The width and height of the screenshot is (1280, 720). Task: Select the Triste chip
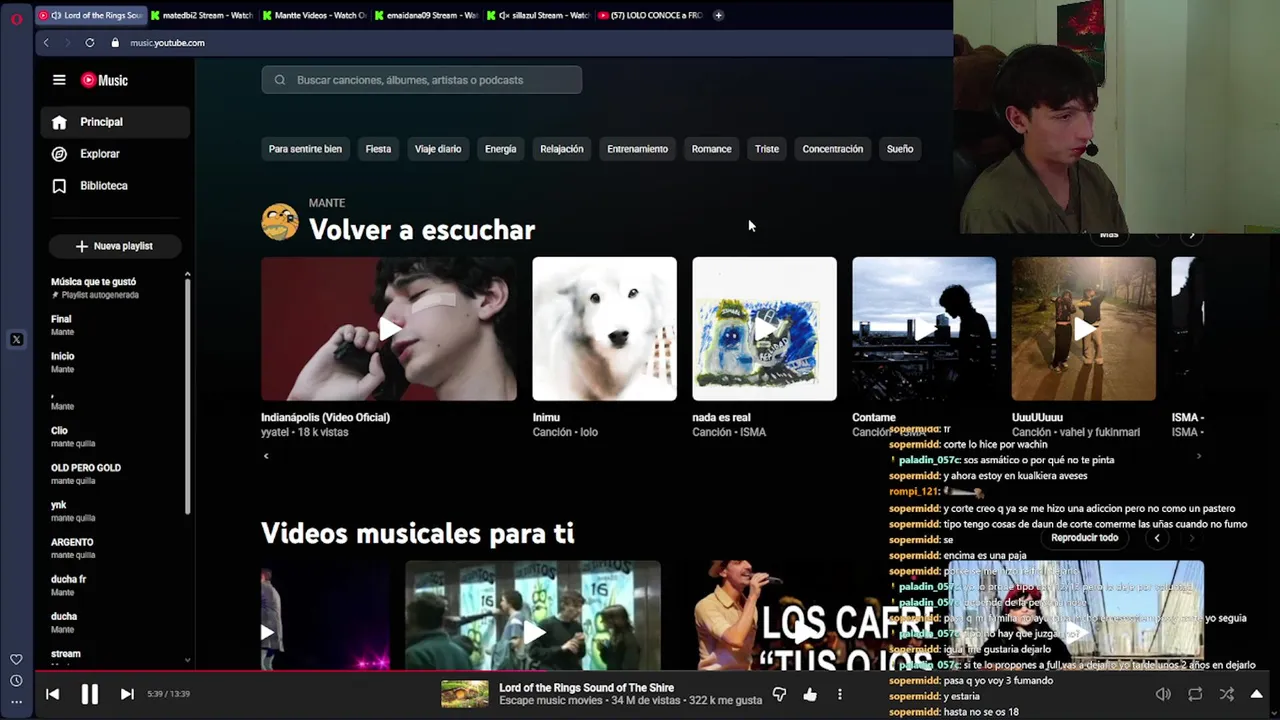[767, 149]
